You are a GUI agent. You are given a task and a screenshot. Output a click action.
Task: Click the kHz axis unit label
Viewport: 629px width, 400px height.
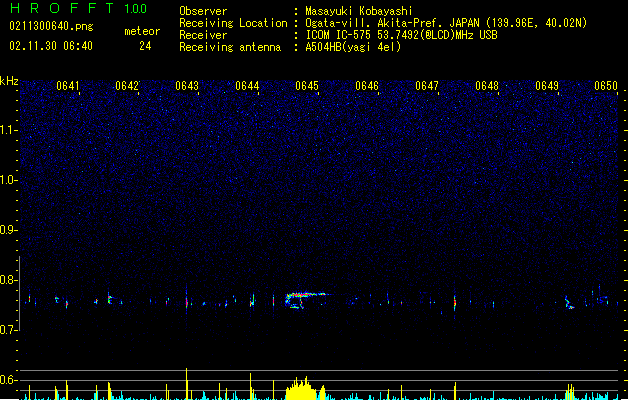pos(9,81)
